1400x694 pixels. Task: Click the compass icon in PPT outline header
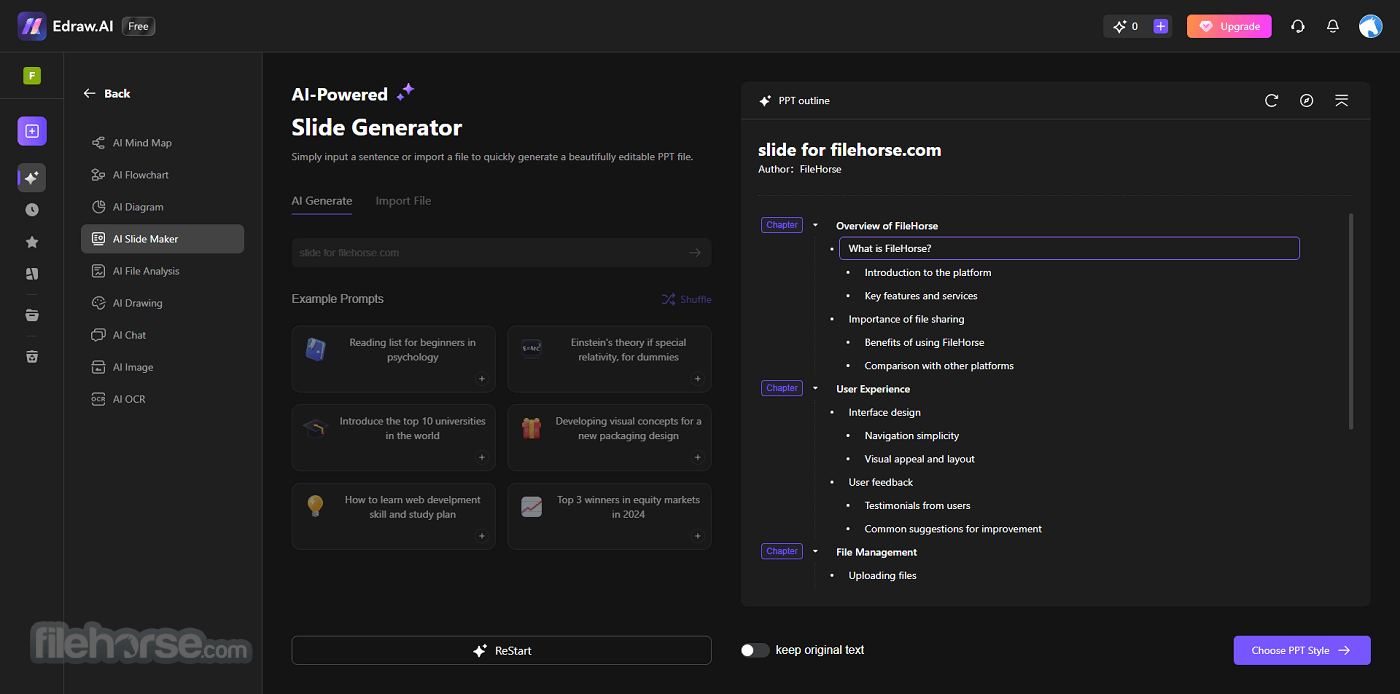click(1307, 100)
